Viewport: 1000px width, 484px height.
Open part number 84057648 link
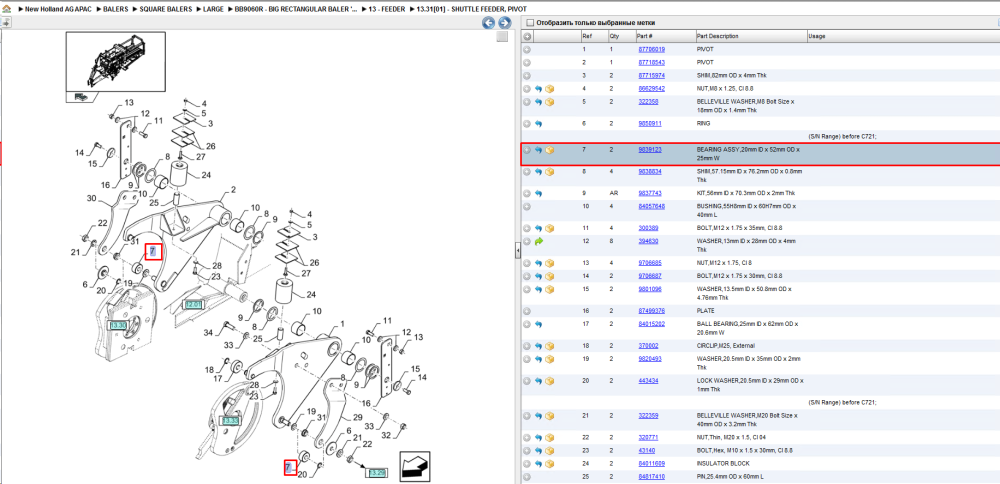point(651,207)
